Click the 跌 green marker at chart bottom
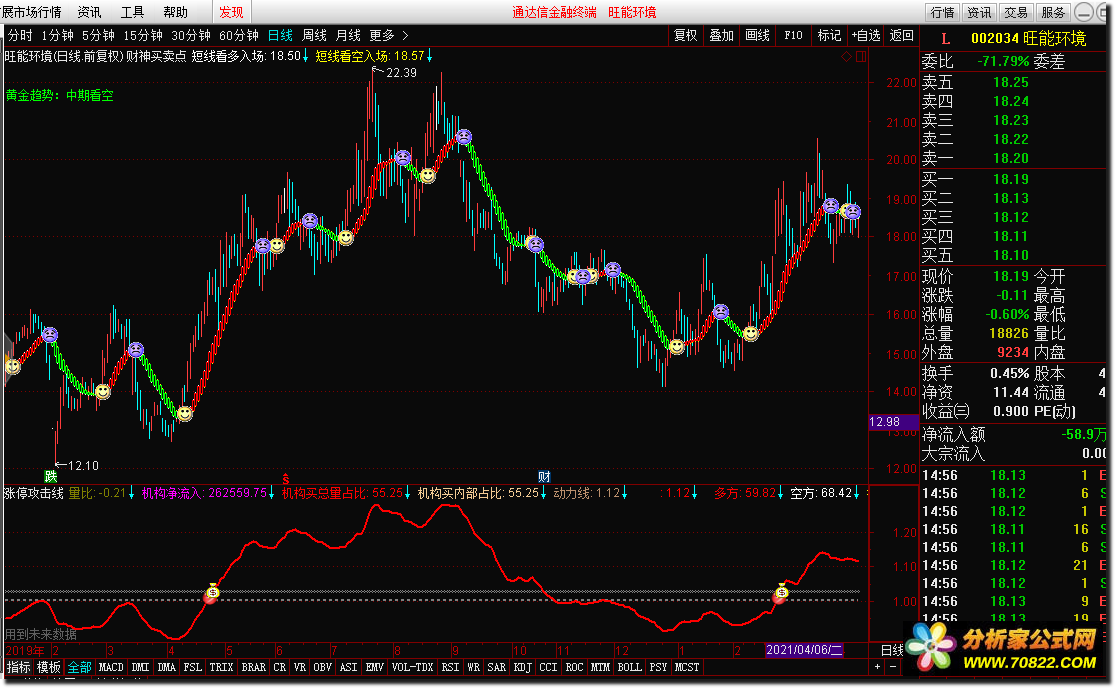The image size is (1116, 688). (x=51, y=477)
